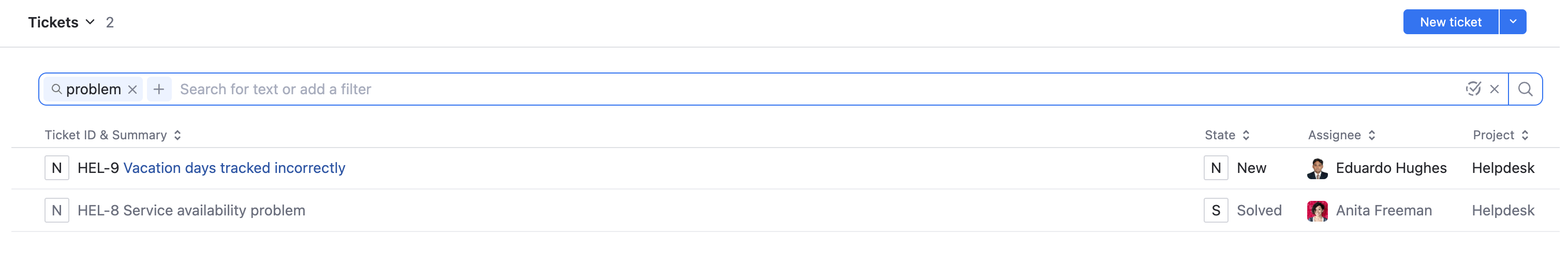1568x262 pixels.
Task: Click the HEL-8 ticket type icon
Action: (56, 211)
